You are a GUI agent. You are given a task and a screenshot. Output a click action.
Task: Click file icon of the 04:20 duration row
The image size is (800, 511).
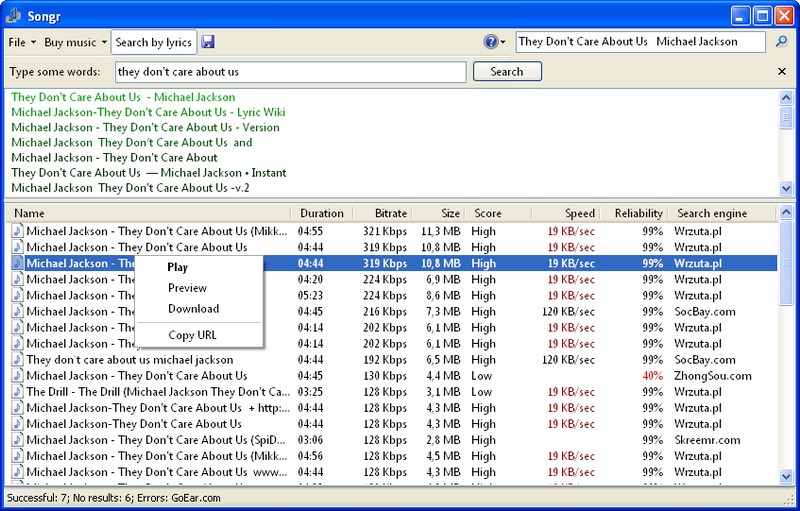[18, 279]
